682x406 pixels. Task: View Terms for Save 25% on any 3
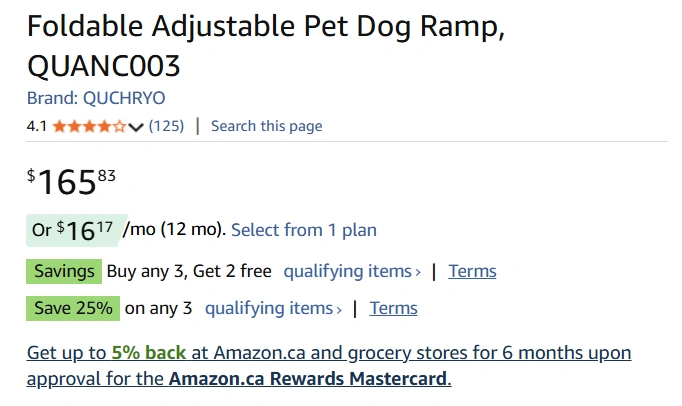(393, 308)
